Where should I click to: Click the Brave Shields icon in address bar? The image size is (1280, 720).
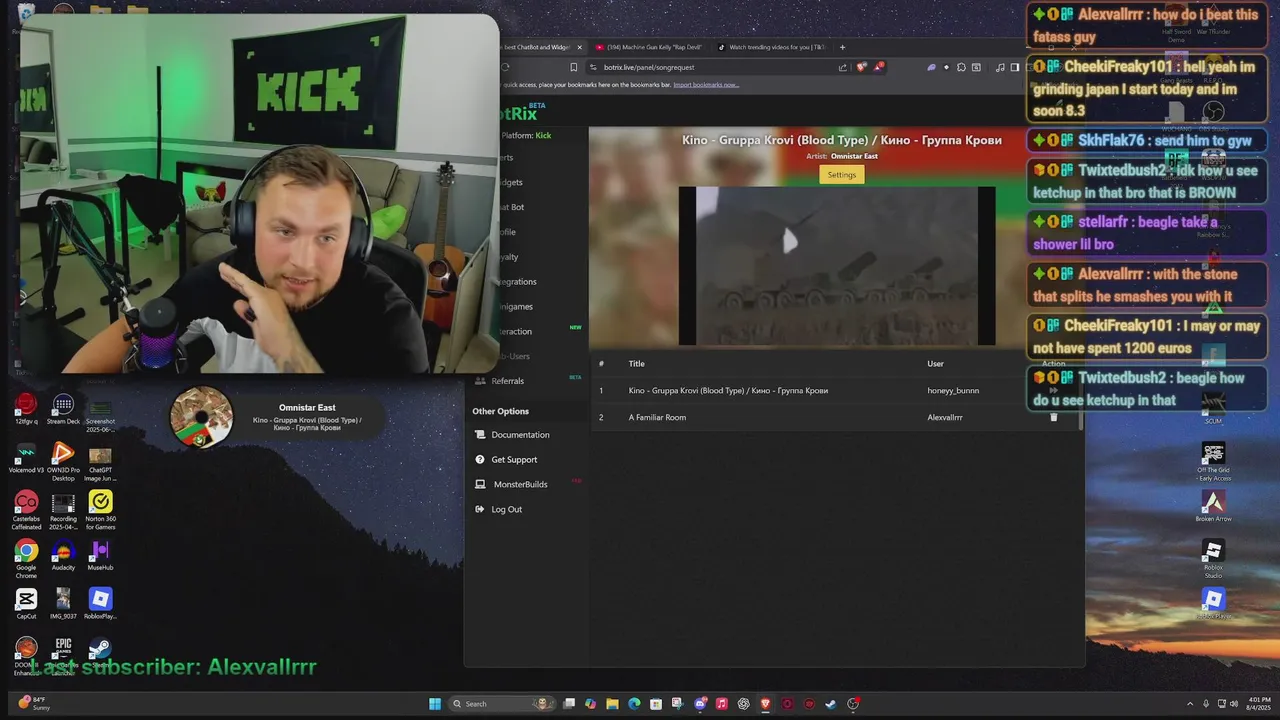[861, 67]
